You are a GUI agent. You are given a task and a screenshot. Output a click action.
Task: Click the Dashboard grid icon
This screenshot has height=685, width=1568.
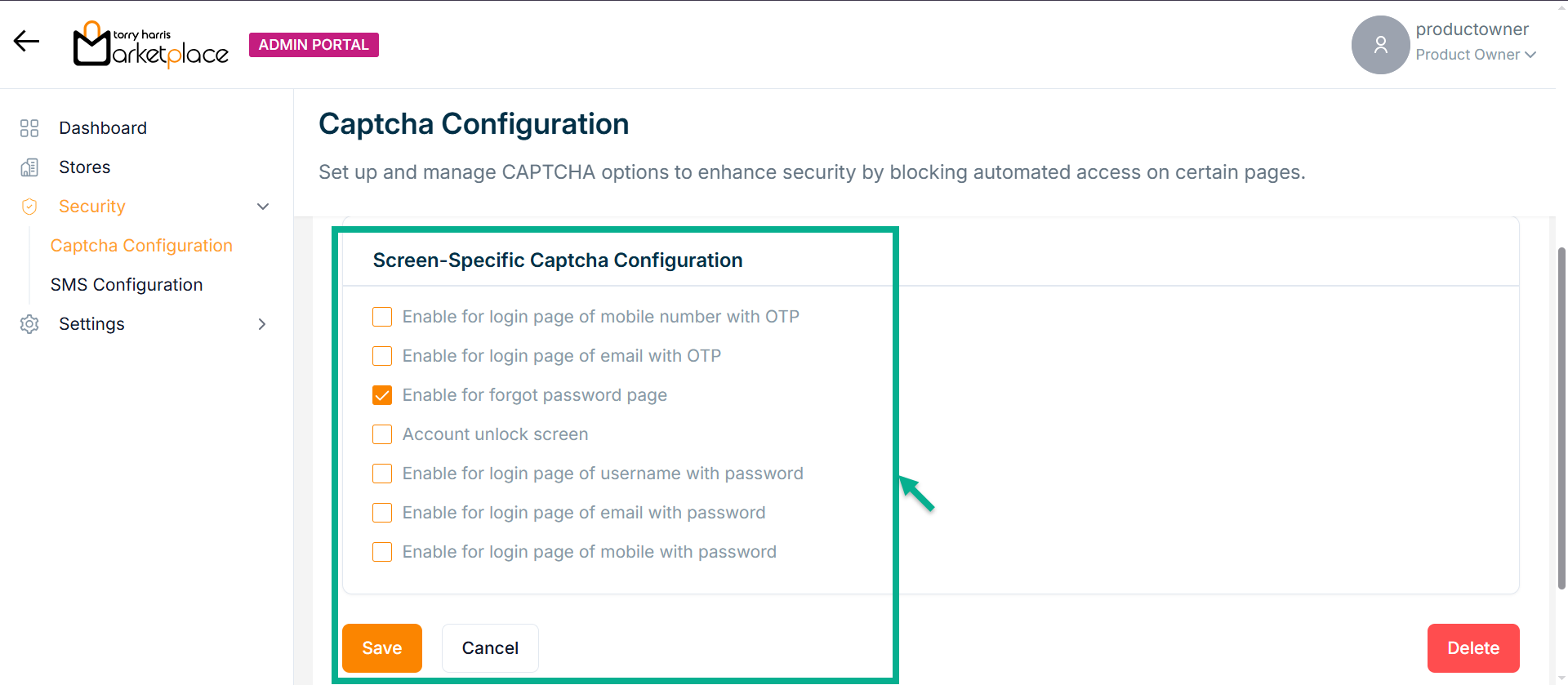click(x=29, y=128)
